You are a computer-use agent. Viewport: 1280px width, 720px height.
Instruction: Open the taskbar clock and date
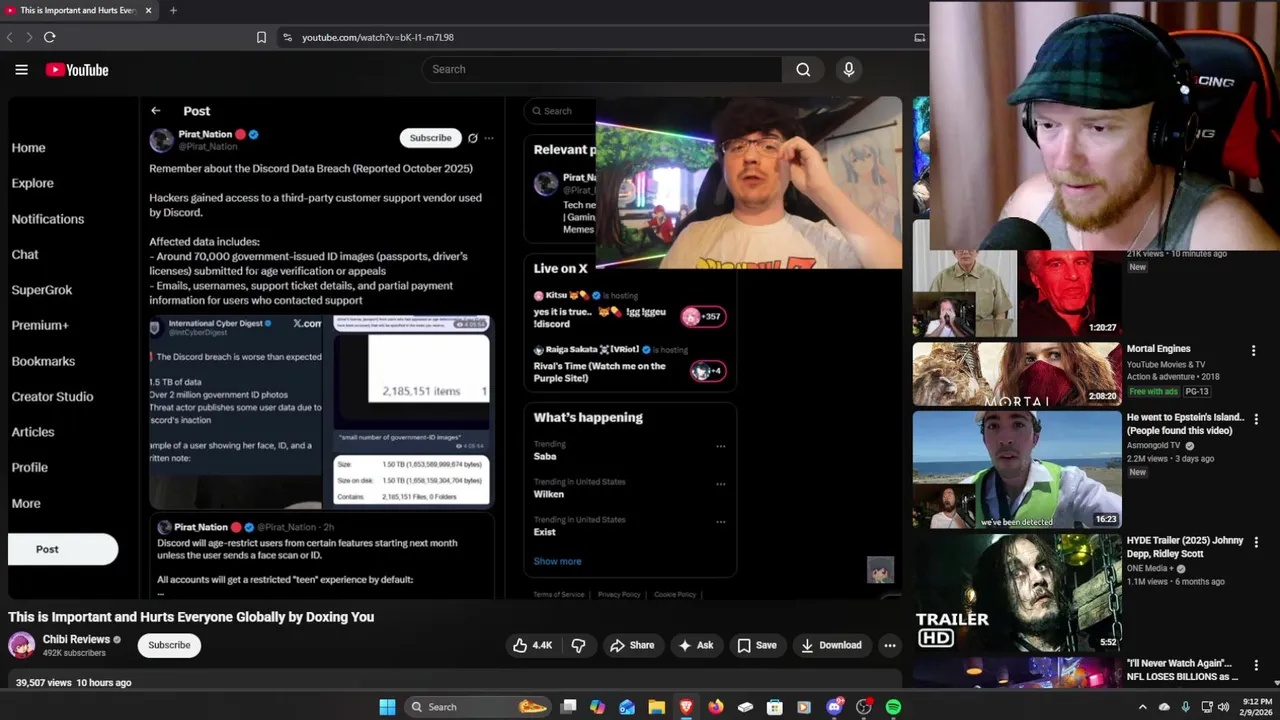pyautogui.click(x=1258, y=707)
